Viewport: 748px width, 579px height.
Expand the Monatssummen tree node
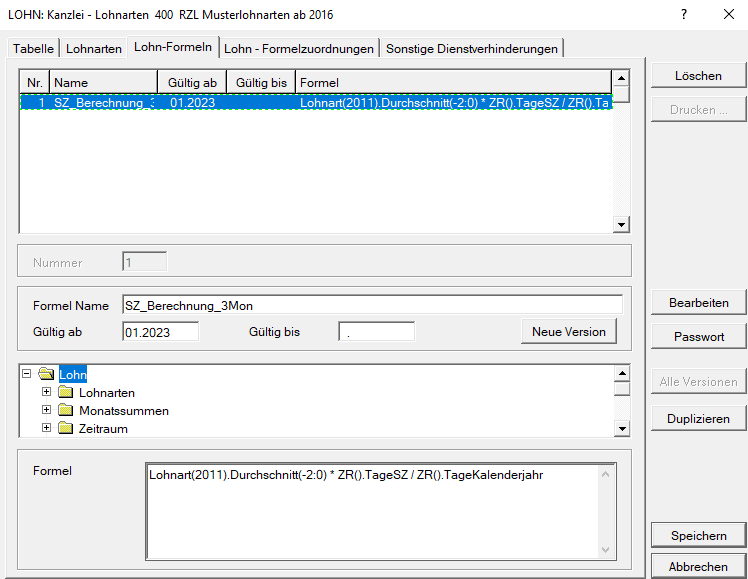click(46, 411)
